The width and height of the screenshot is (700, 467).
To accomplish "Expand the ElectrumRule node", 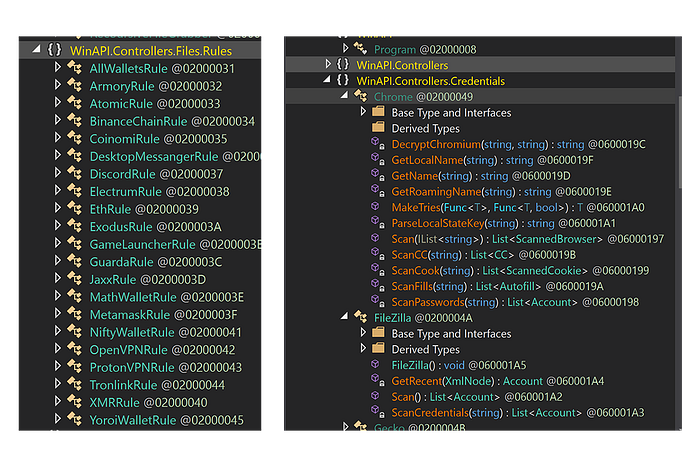I will click(58, 191).
